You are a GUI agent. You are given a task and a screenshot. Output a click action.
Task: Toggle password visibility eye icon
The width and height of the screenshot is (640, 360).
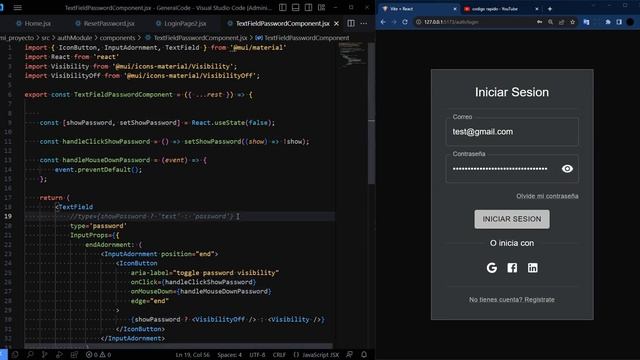[x=567, y=169]
